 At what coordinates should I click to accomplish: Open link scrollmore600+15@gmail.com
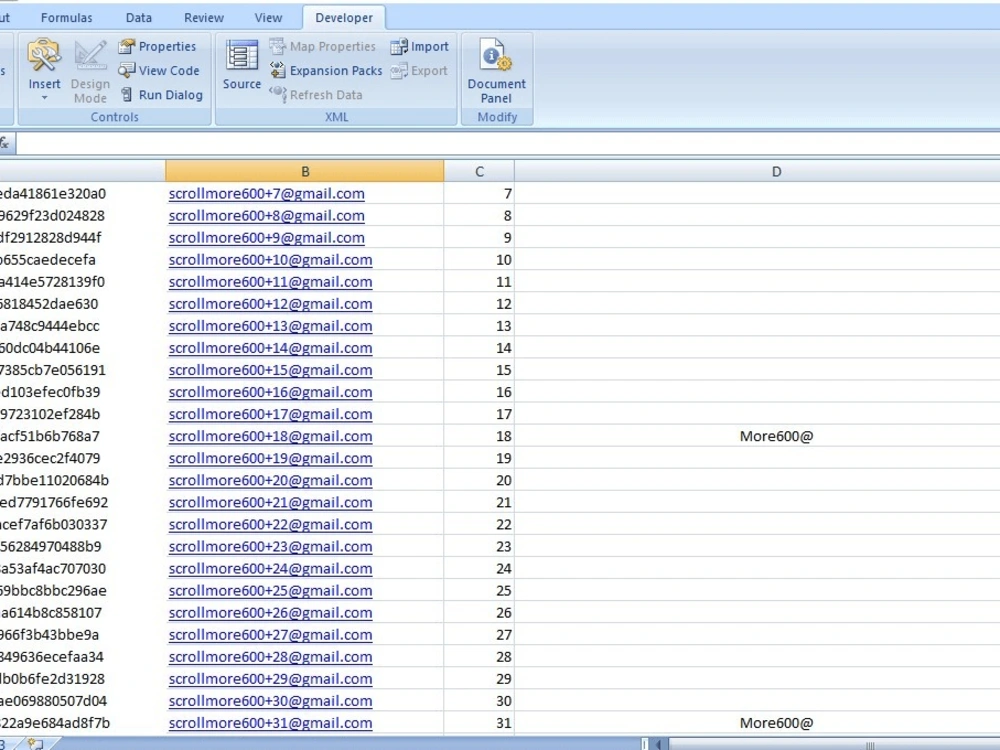(x=270, y=370)
